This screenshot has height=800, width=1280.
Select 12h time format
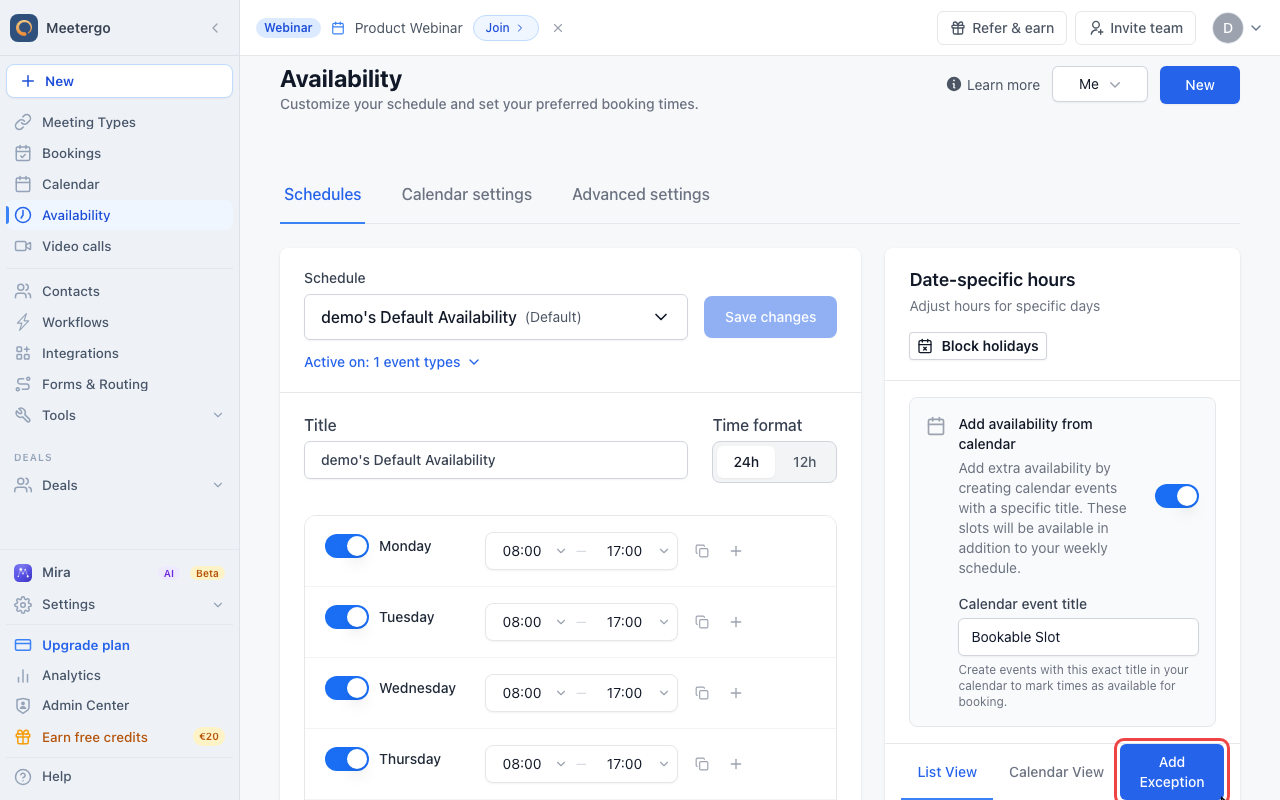[x=804, y=462]
